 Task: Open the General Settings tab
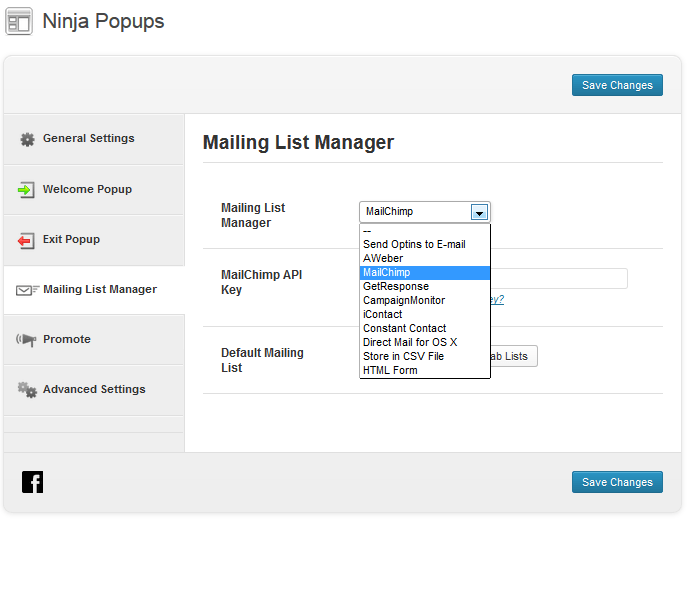[94, 139]
